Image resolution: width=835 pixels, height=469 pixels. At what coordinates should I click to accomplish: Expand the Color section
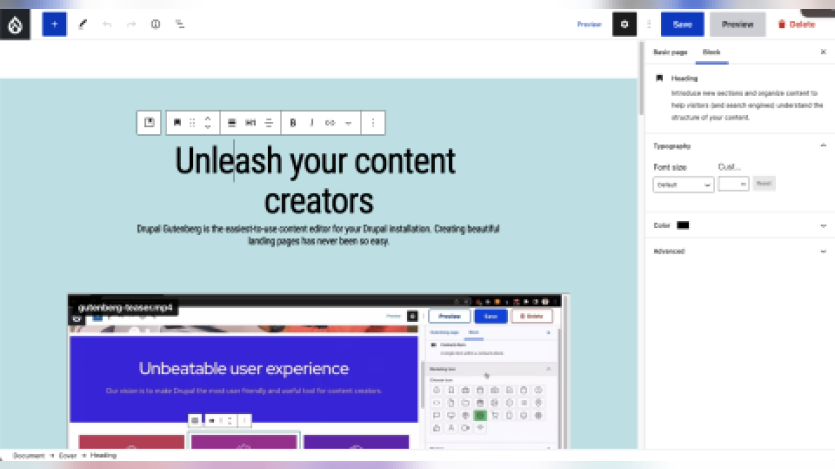tap(823, 226)
